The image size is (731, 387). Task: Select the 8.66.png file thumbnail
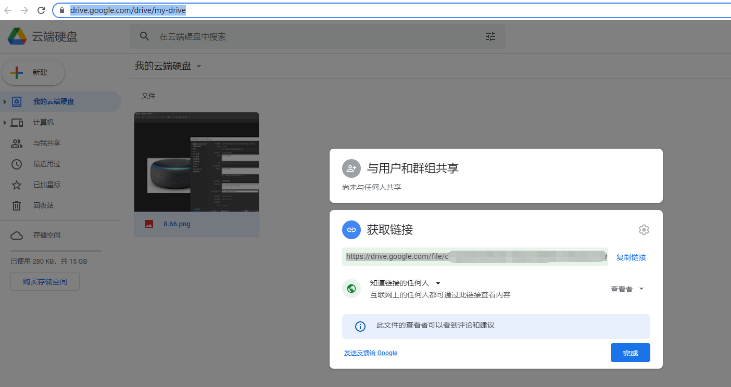pos(196,162)
